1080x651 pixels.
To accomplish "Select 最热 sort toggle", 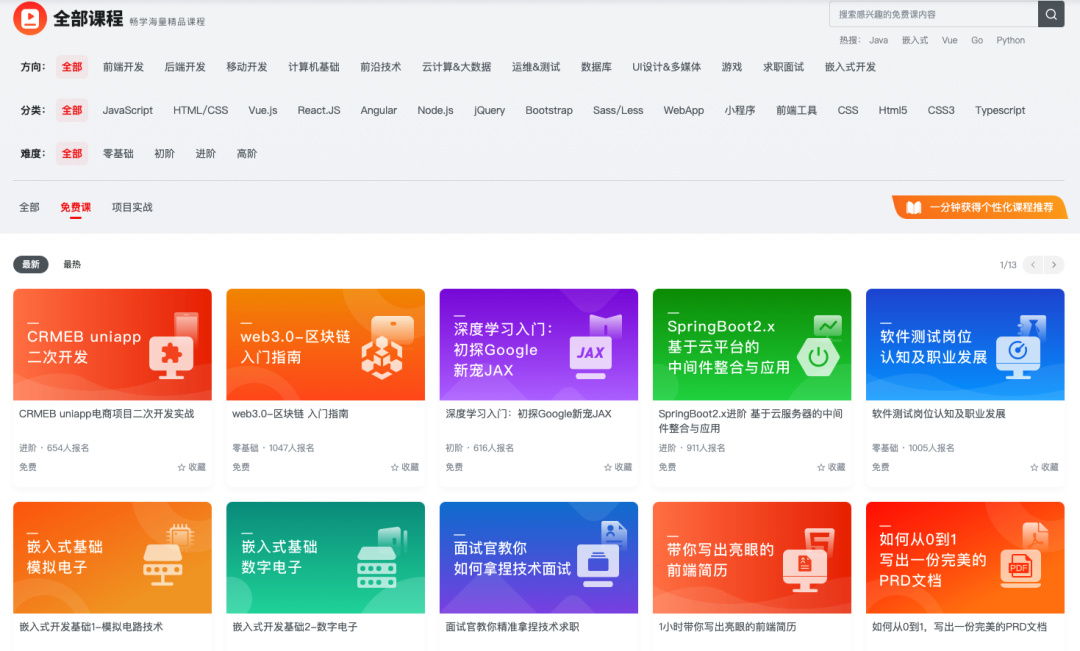I will coord(72,265).
